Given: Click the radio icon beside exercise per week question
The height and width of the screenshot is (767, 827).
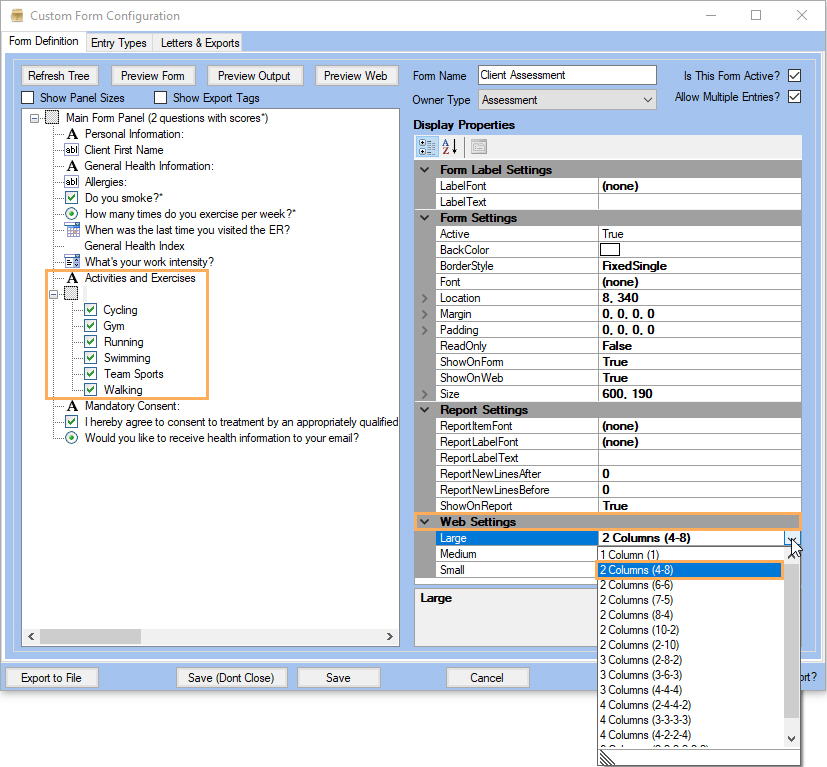Looking at the screenshot, I should tap(72, 214).
